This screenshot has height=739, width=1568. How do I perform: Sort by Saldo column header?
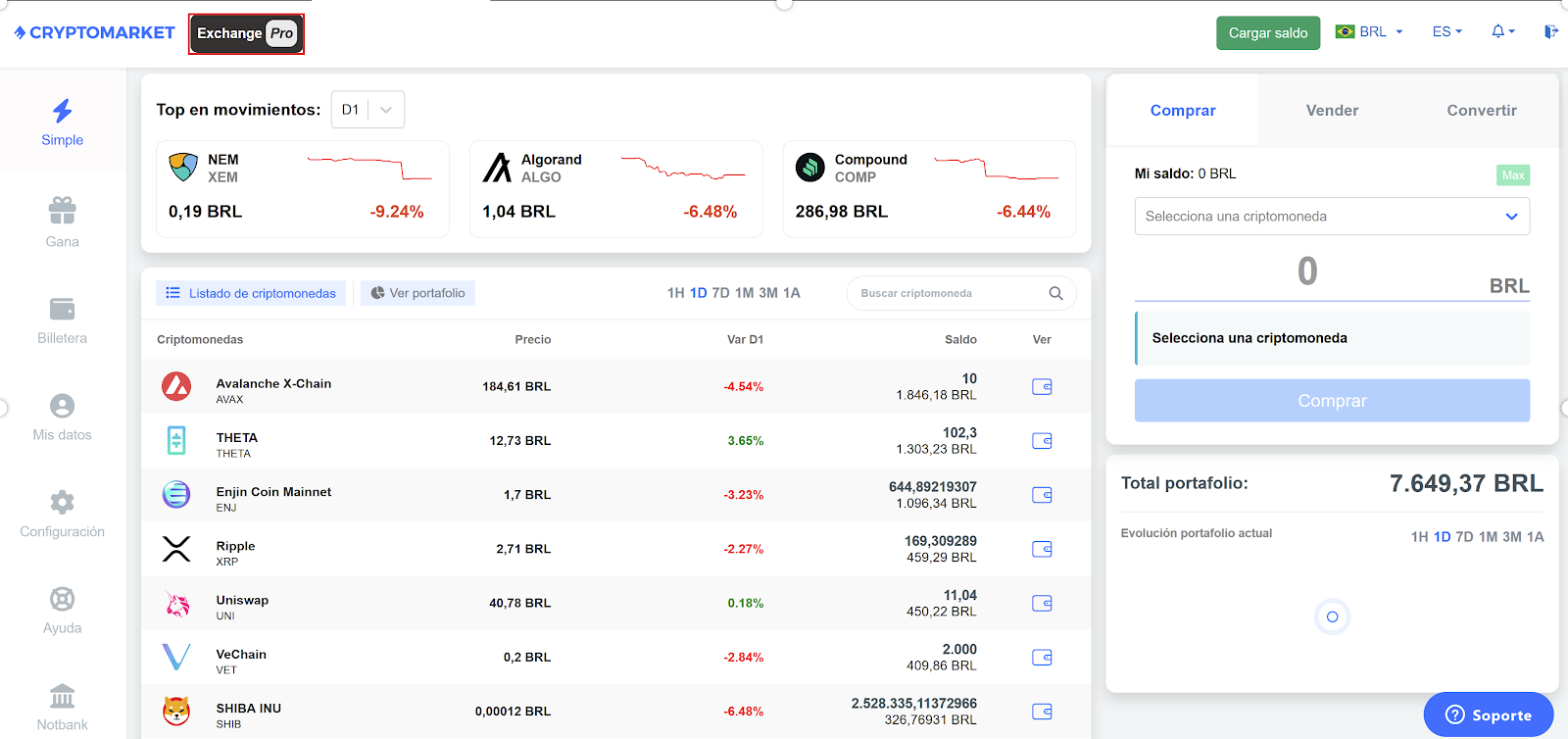pyautogui.click(x=960, y=340)
